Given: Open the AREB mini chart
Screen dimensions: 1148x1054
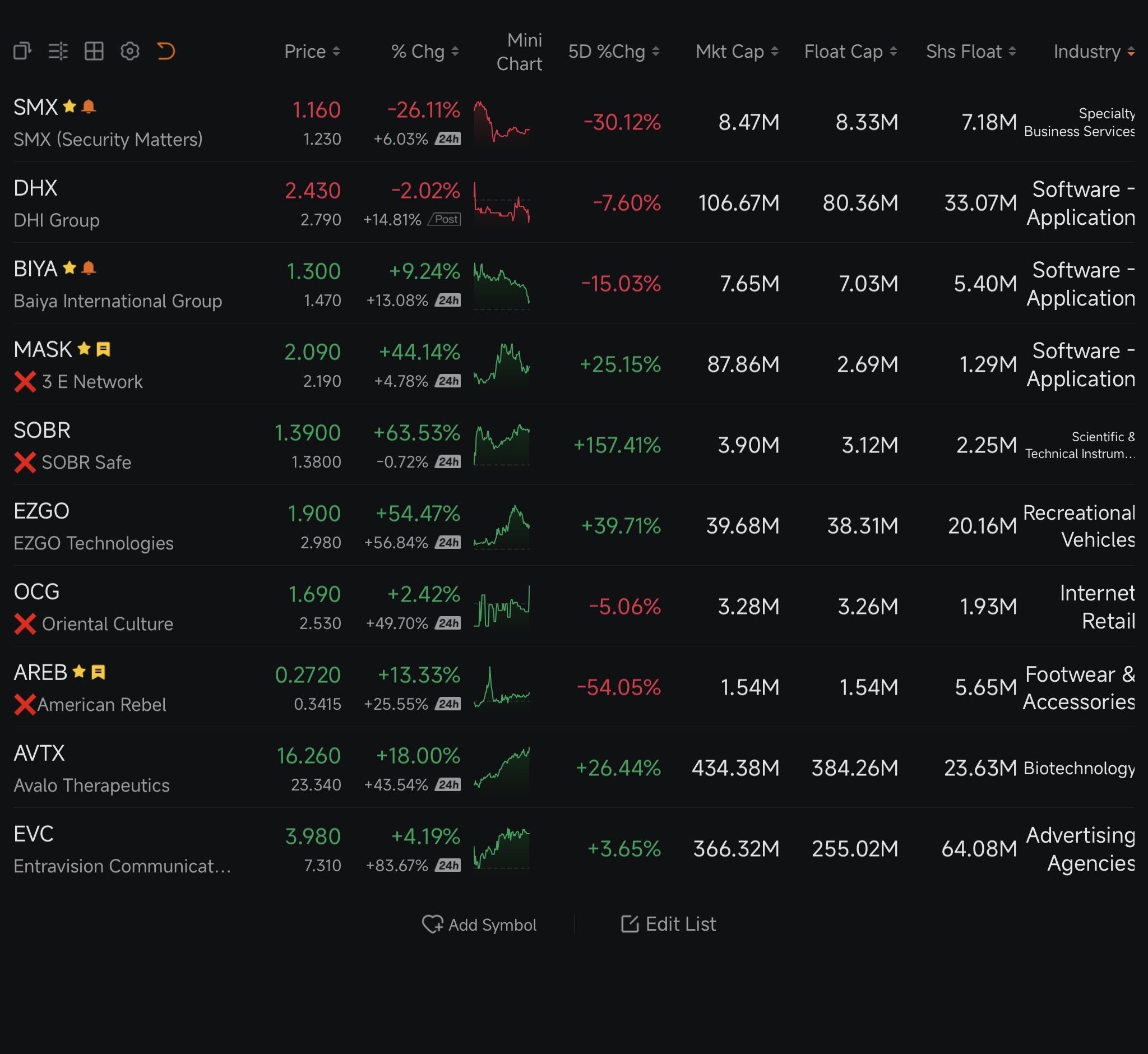Looking at the screenshot, I should point(502,687).
